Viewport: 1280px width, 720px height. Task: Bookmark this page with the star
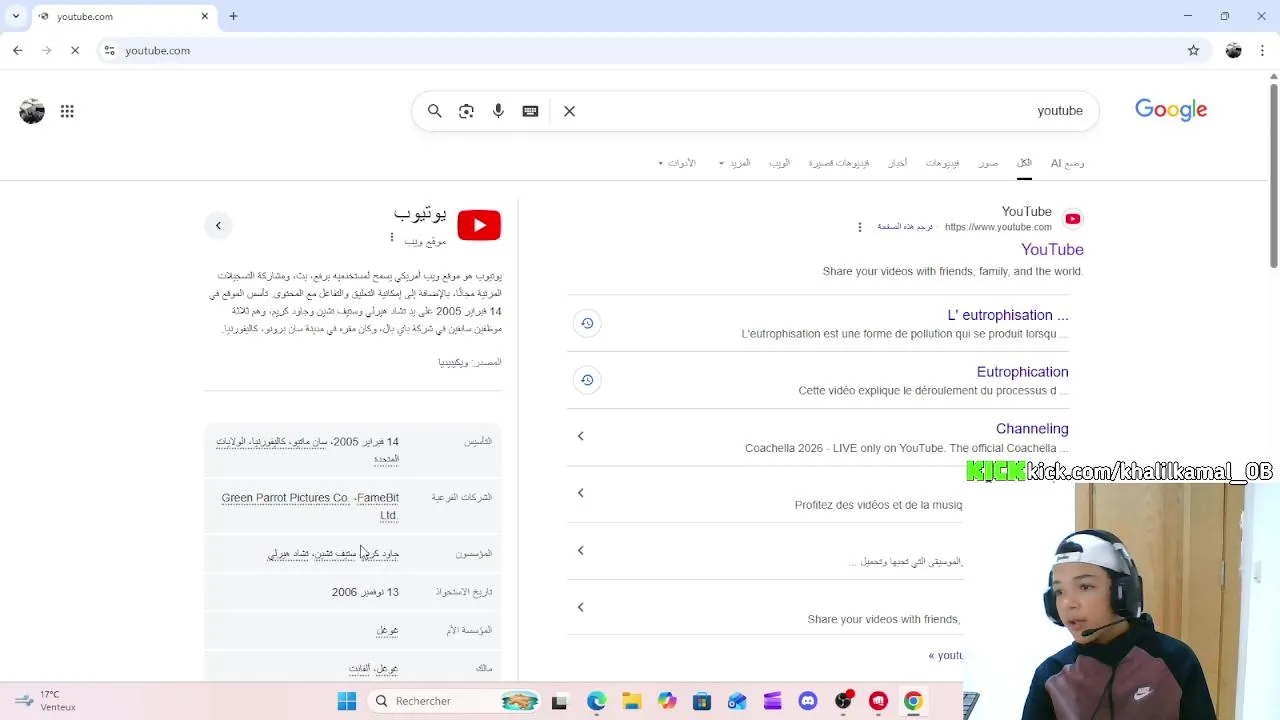coord(1193,50)
